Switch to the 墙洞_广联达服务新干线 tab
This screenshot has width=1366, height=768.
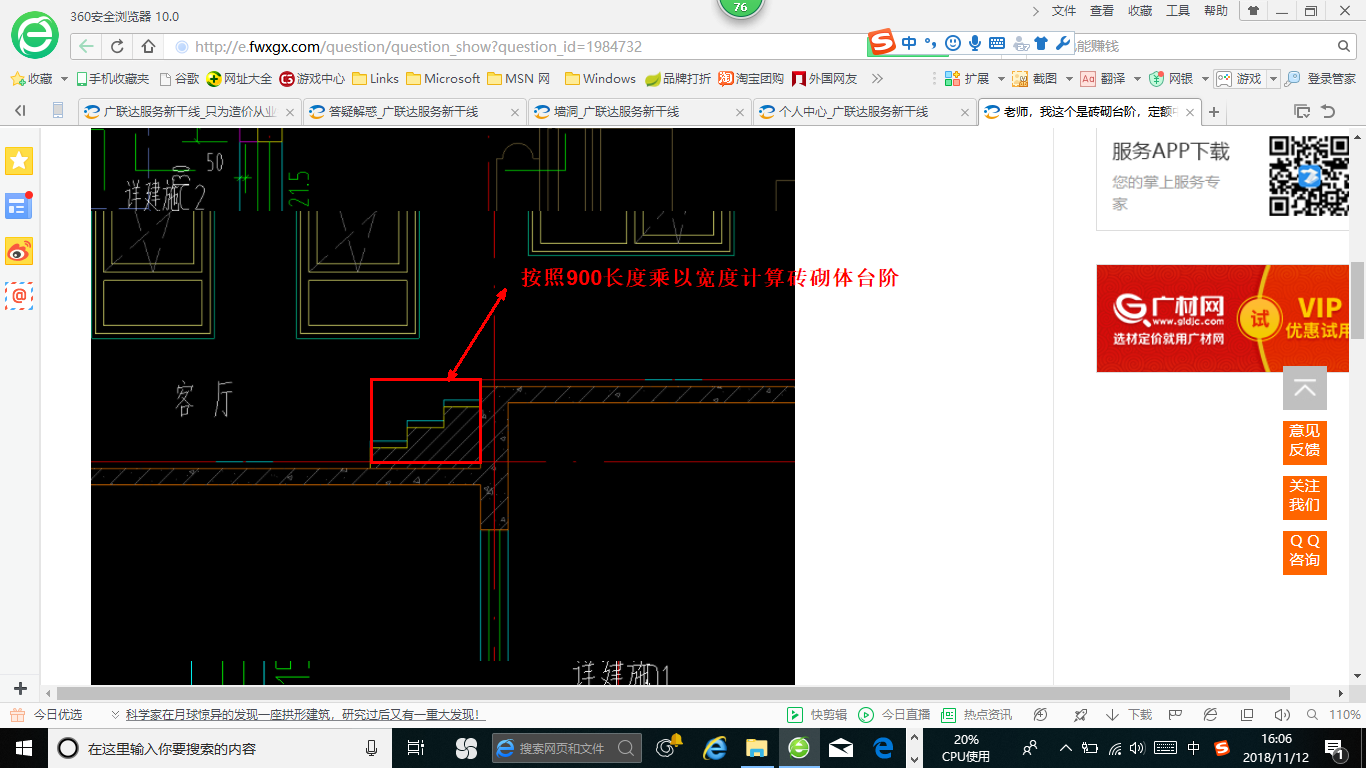[640, 112]
